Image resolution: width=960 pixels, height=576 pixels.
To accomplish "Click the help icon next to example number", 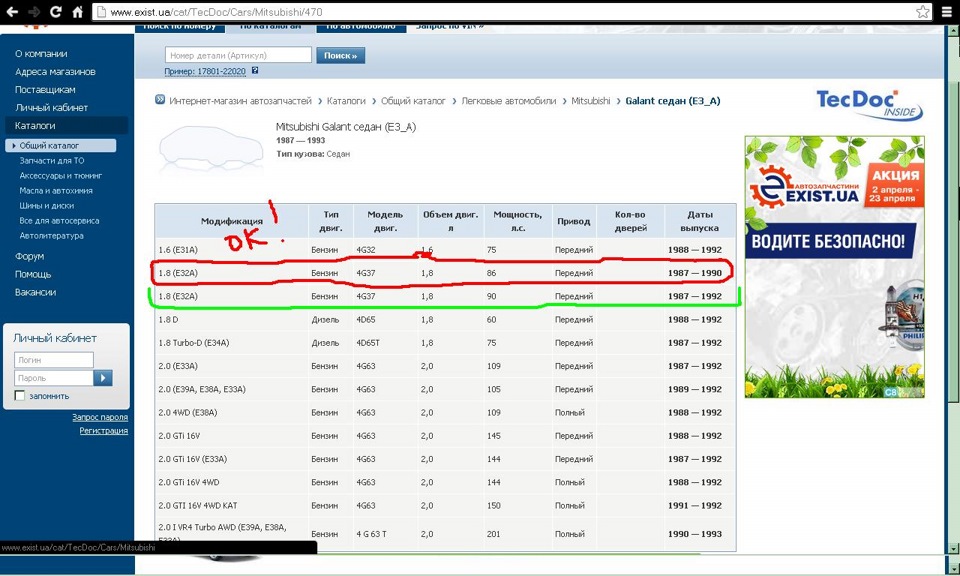I will pos(255,71).
